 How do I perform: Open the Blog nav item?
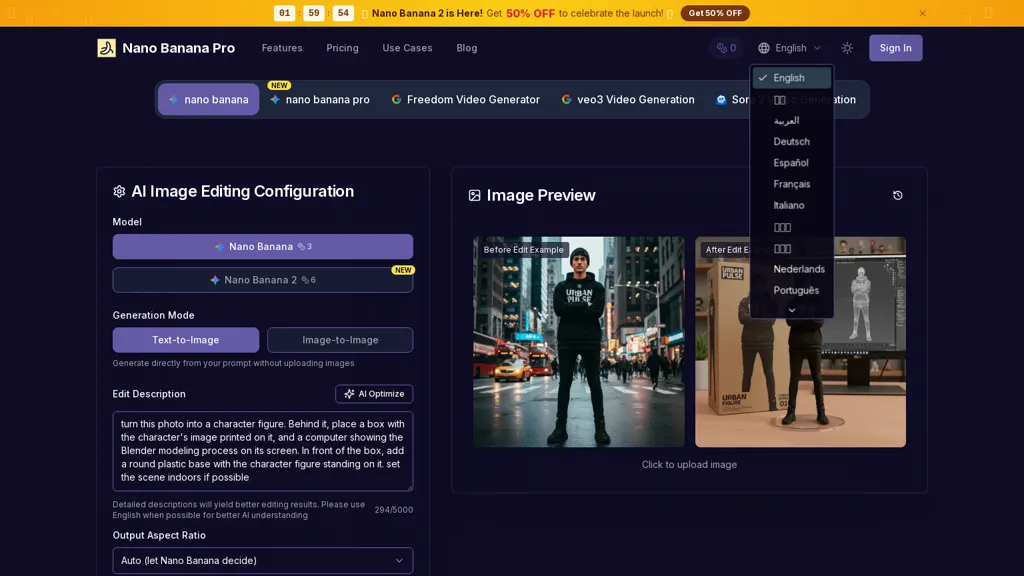click(x=466, y=48)
